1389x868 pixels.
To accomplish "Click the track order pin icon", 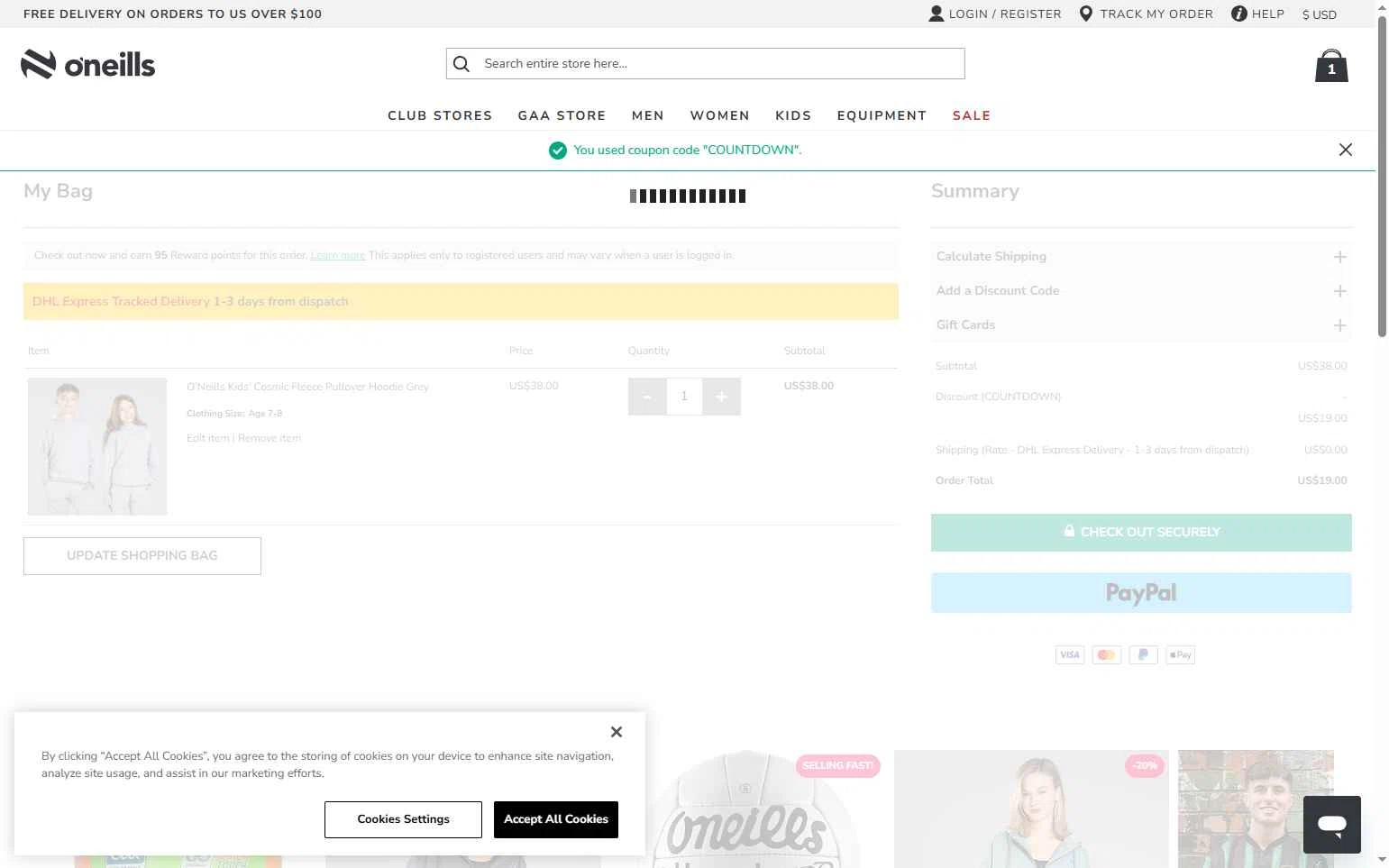I will 1086,14.
